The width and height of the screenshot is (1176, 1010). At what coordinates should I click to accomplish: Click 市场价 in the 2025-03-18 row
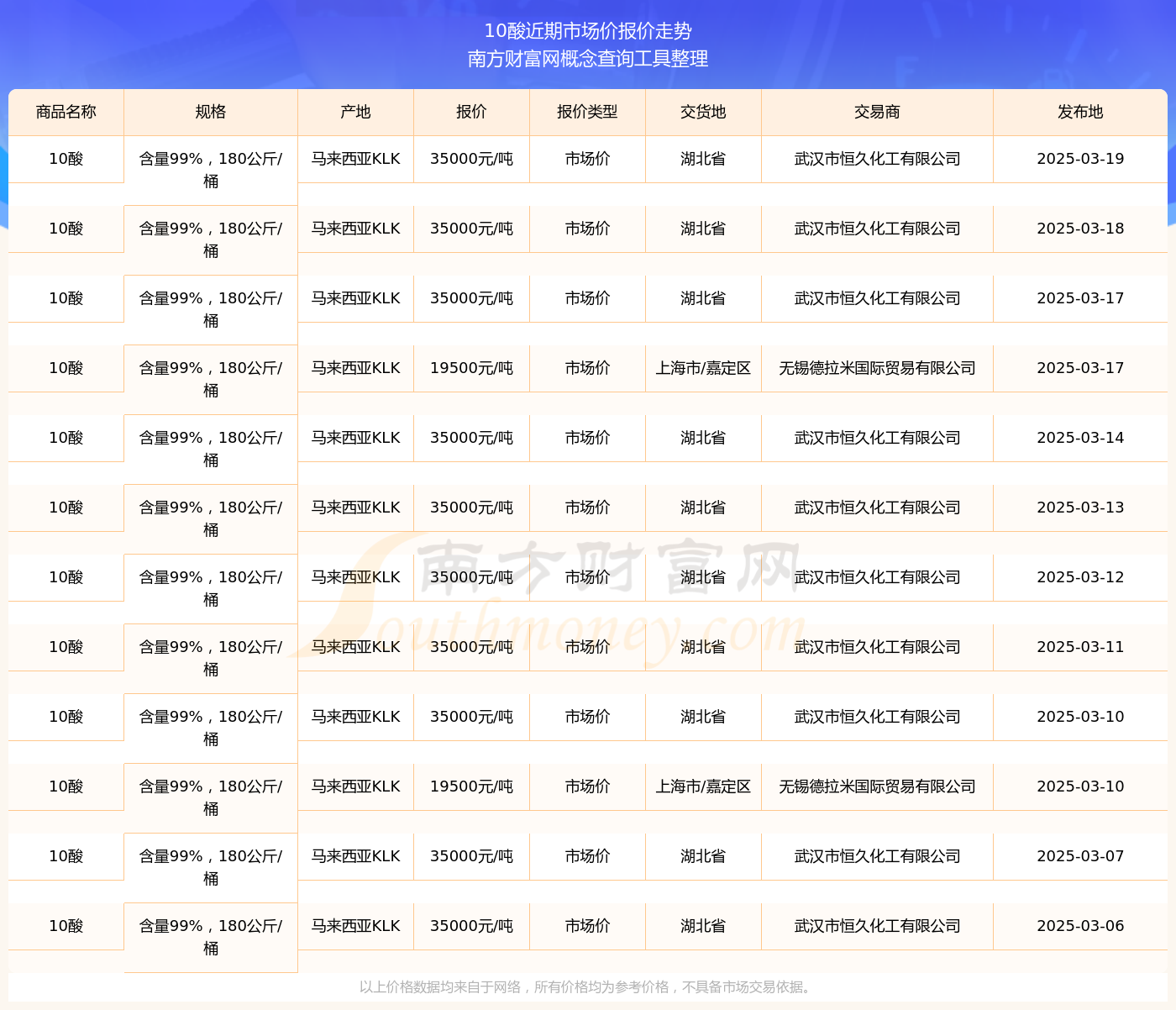[x=587, y=229]
